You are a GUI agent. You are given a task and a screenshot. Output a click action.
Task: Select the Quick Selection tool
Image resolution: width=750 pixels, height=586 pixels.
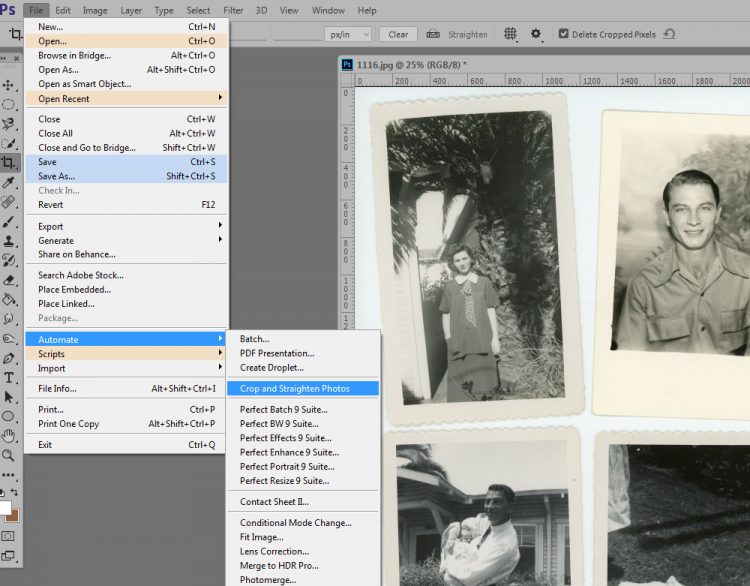8,144
